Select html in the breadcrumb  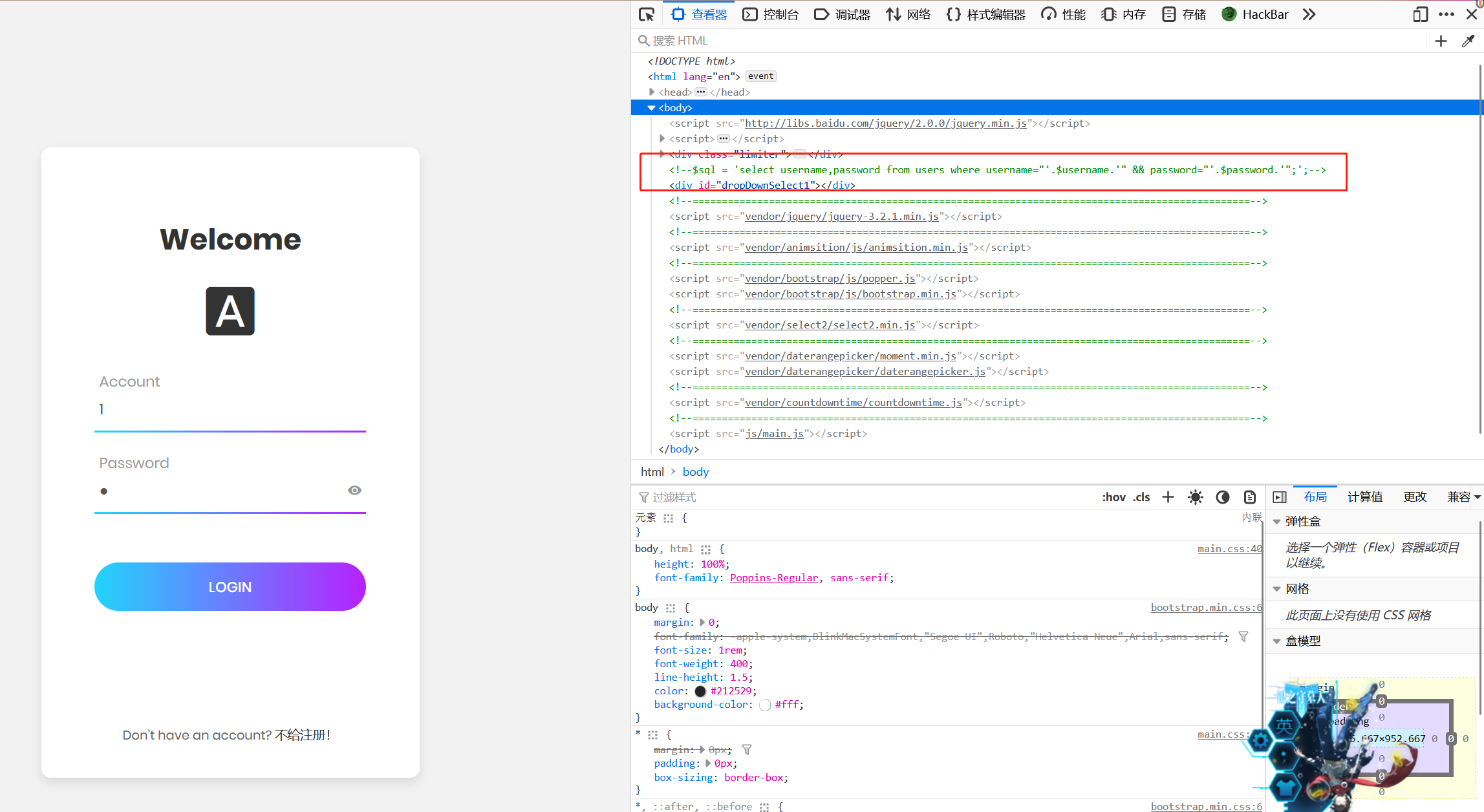pyautogui.click(x=652, y=472)
